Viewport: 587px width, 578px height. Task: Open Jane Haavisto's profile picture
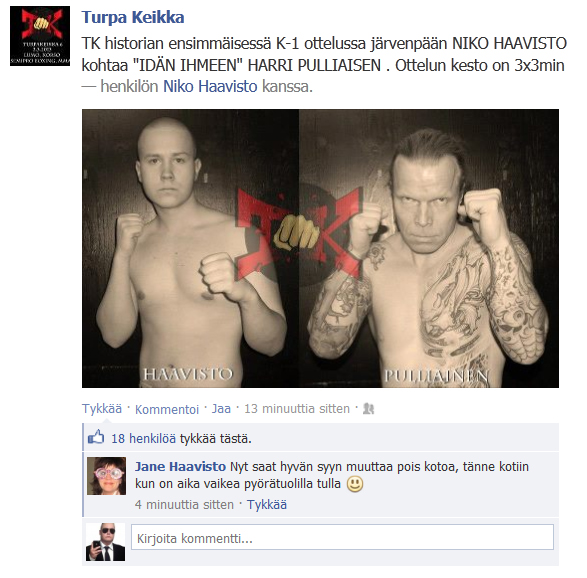106,476
